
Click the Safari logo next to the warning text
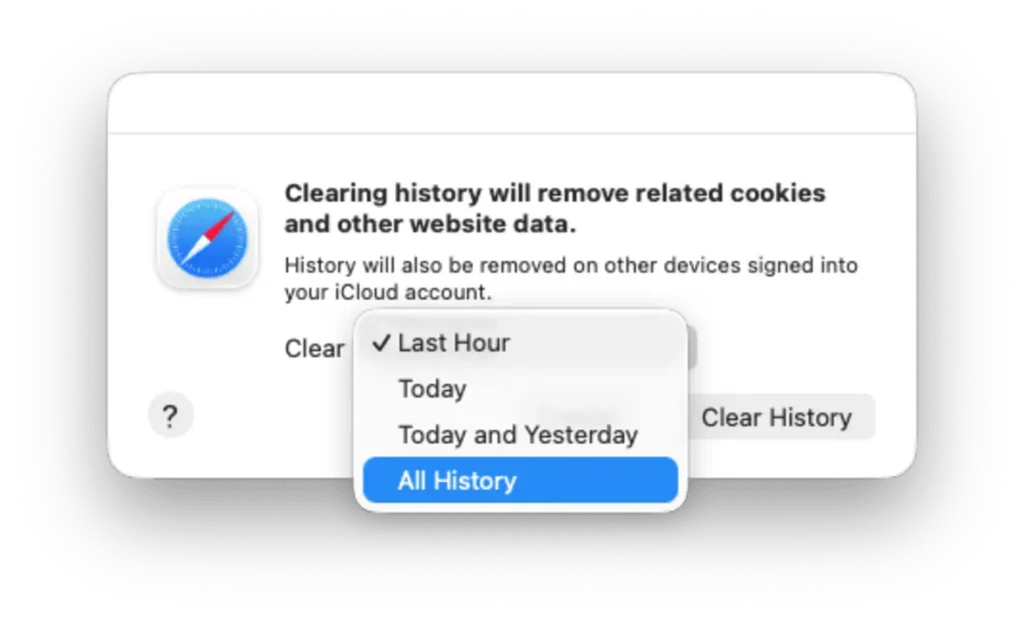click(x=206, y=239)
